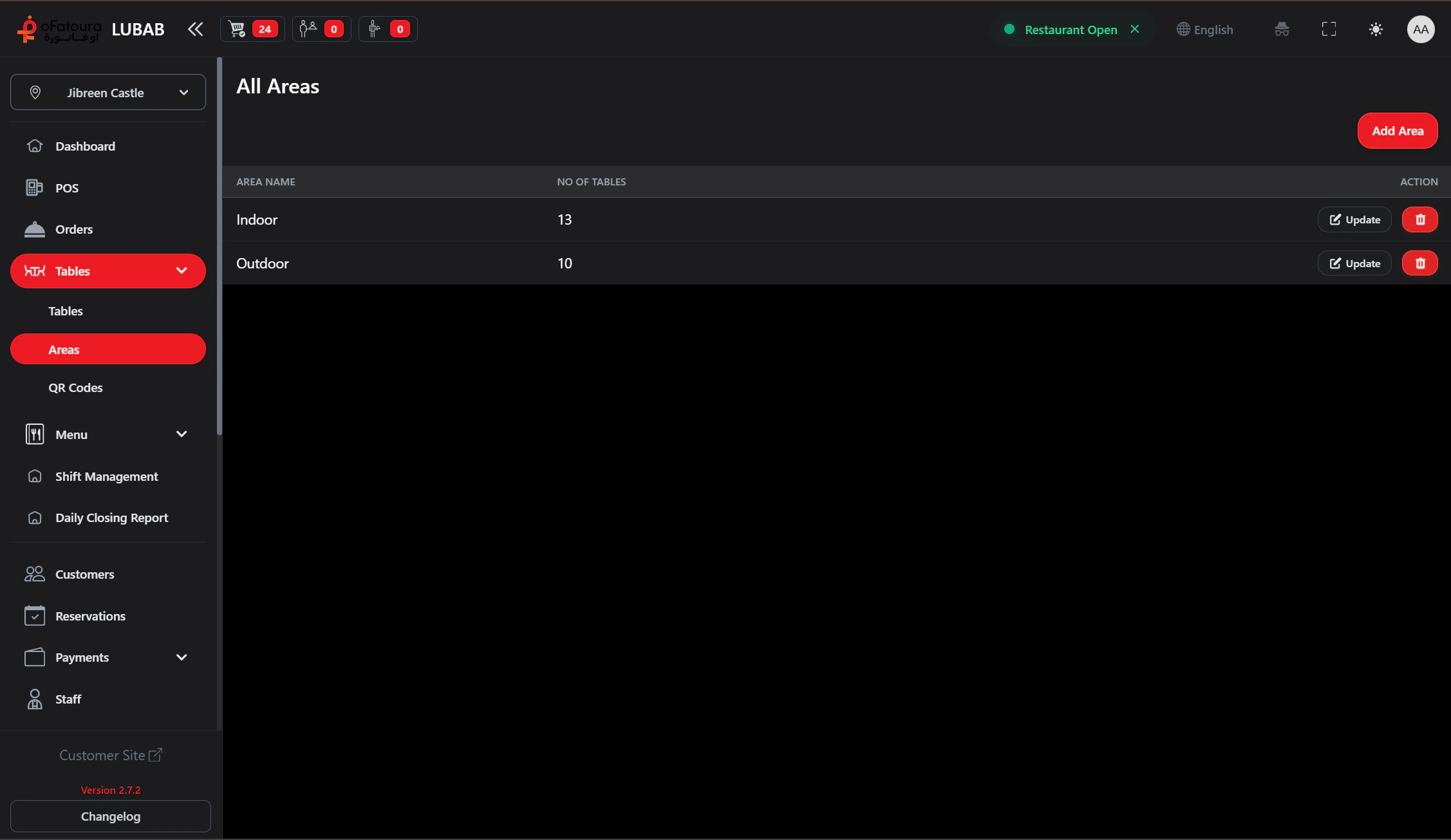This screenshot has height=840, width=1451.
Task: Open the Jibreen Castle branch dropdown
Action: point(108,93)
